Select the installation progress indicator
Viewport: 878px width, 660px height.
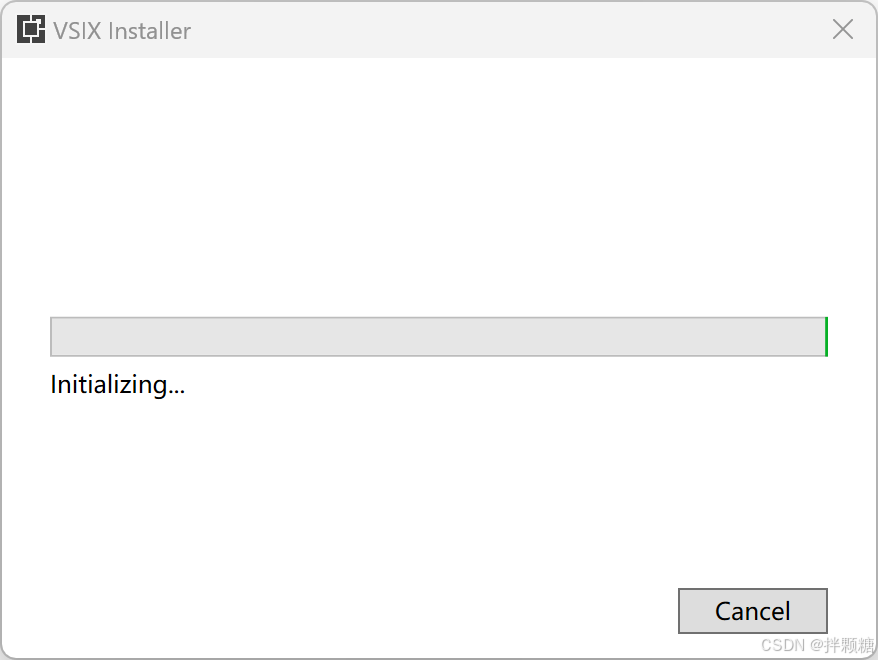coord(438,337)
